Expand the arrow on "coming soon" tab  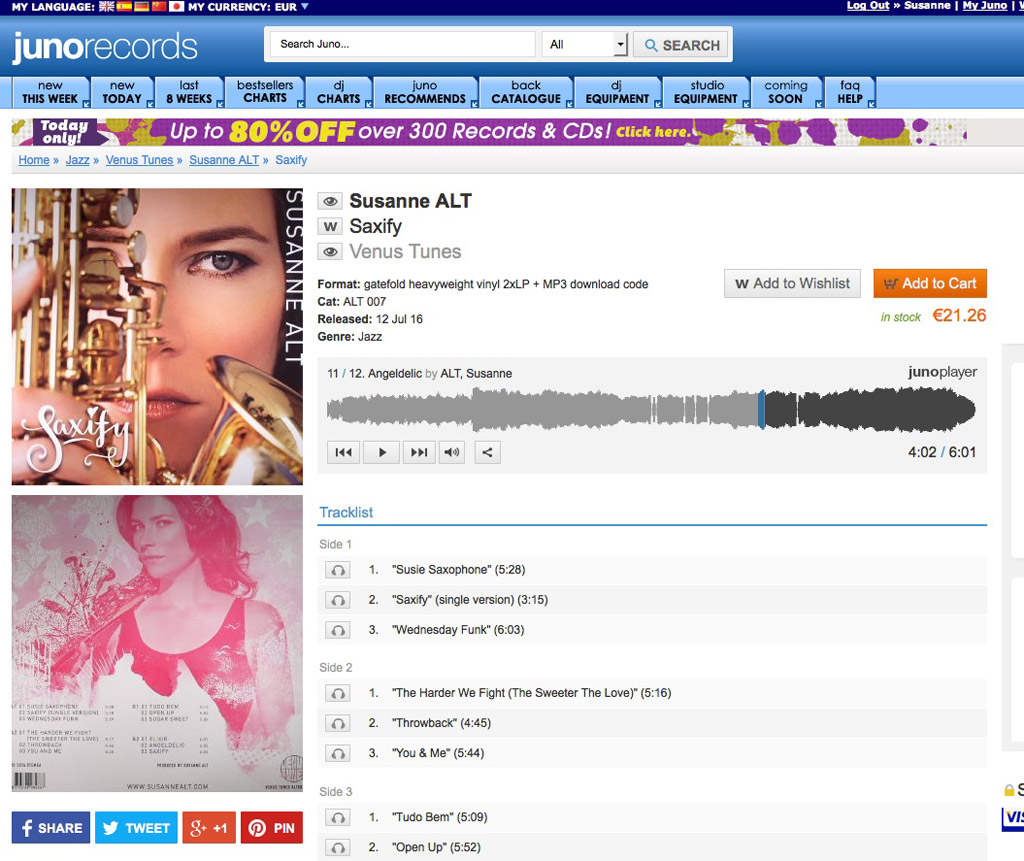click(x=818, y=104)
